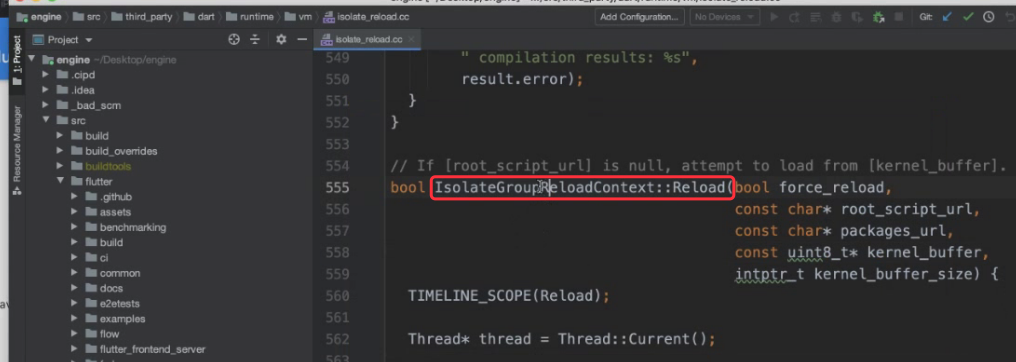The height and width of the screenshot is (362, 1016).
Task: Click Thread::Current() on line 562
Action: tap(633, 339)
